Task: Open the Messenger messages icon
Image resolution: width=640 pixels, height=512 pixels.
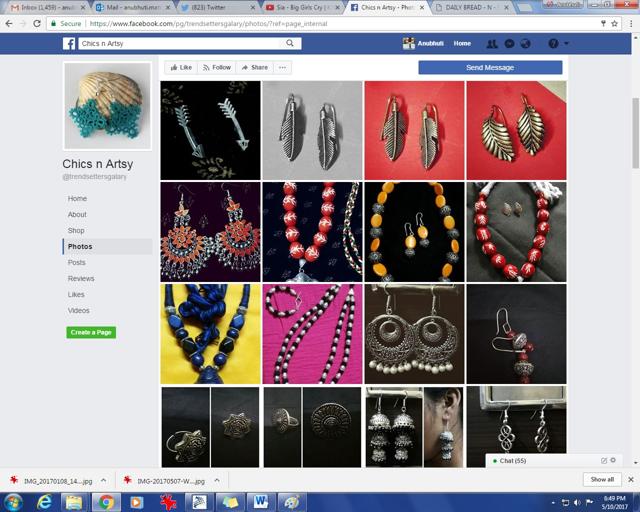Action: coord(509,43)
